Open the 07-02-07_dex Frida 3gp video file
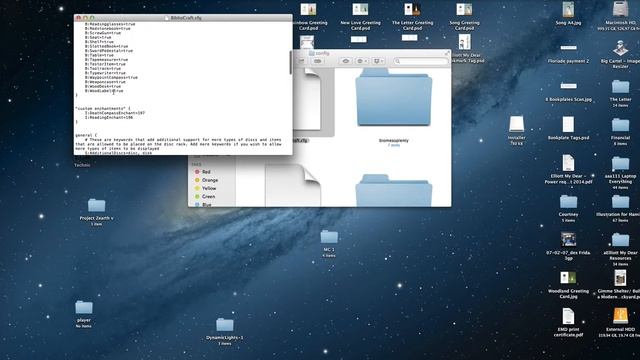640x360 pixels. [x=568, y=240]
